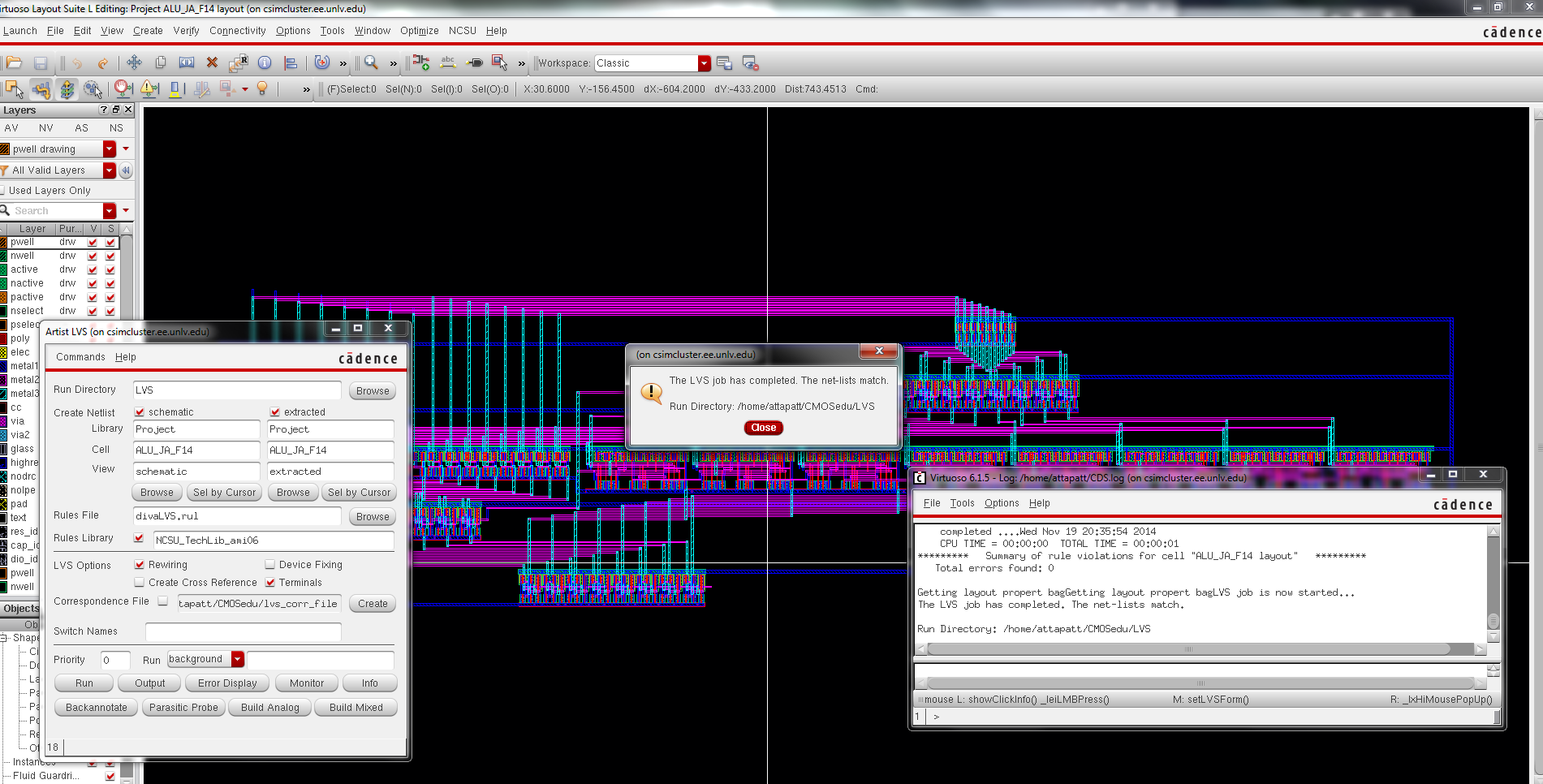The height and width of the screenshot is (784, 1543).
Task: Click the Save disk icon in toolbar
Action: [41, 62]
